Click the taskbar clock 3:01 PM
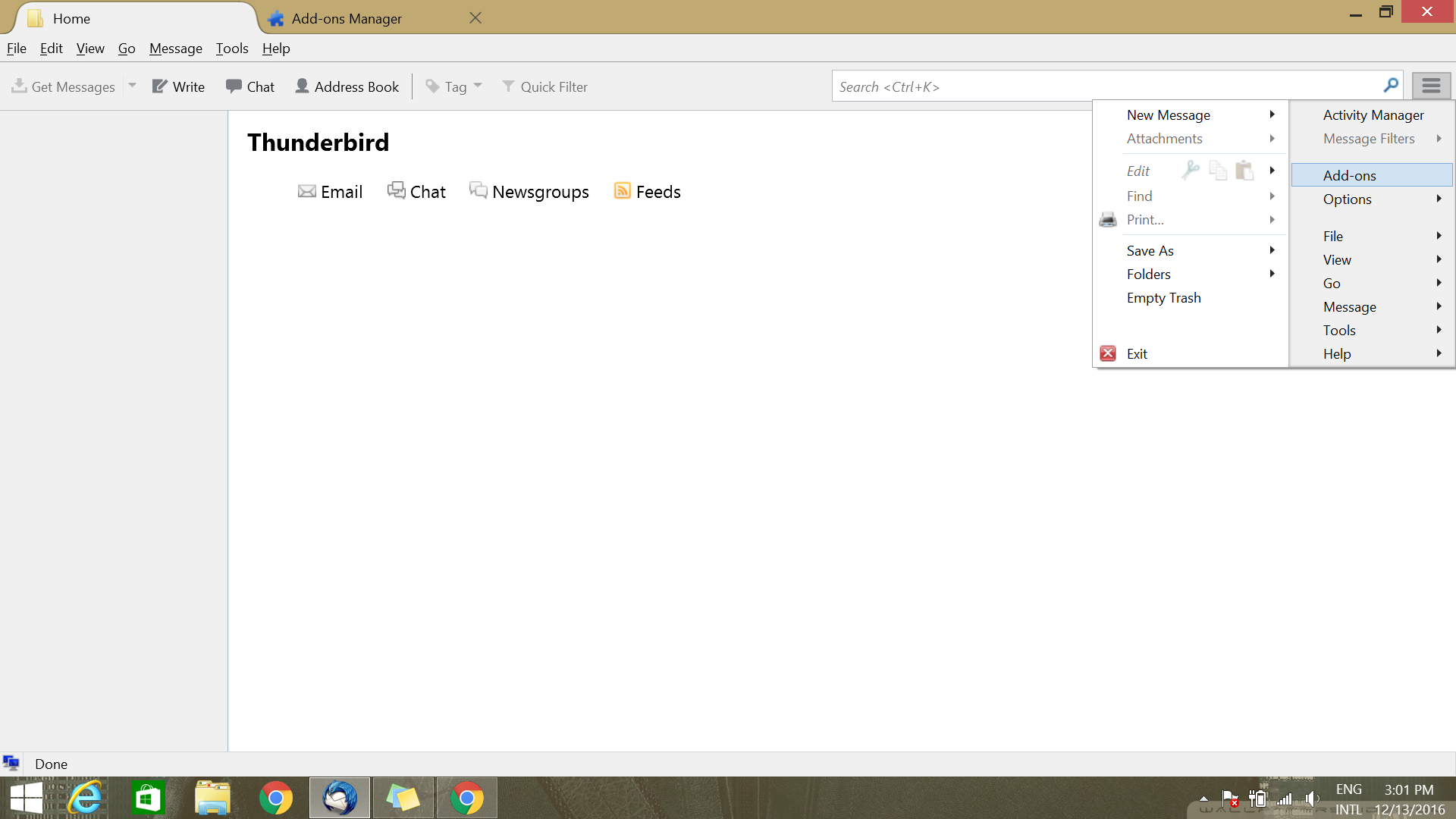This screenshot has width=1456, height=819. click(x=1409, y=789)
